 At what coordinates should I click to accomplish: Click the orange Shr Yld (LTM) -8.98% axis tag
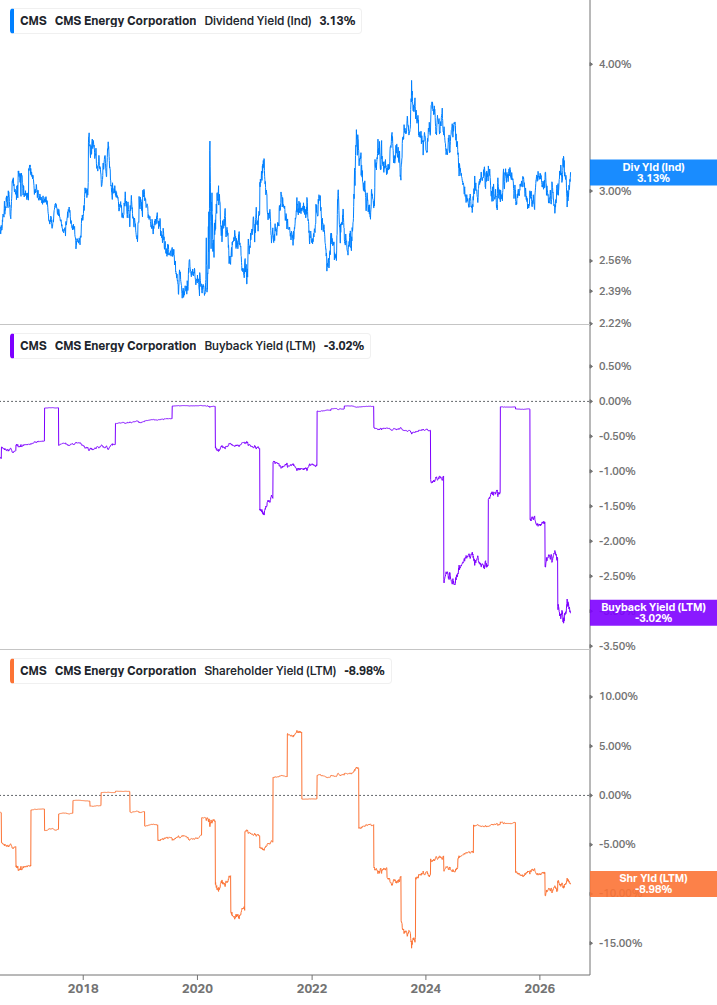coord(653,884)
